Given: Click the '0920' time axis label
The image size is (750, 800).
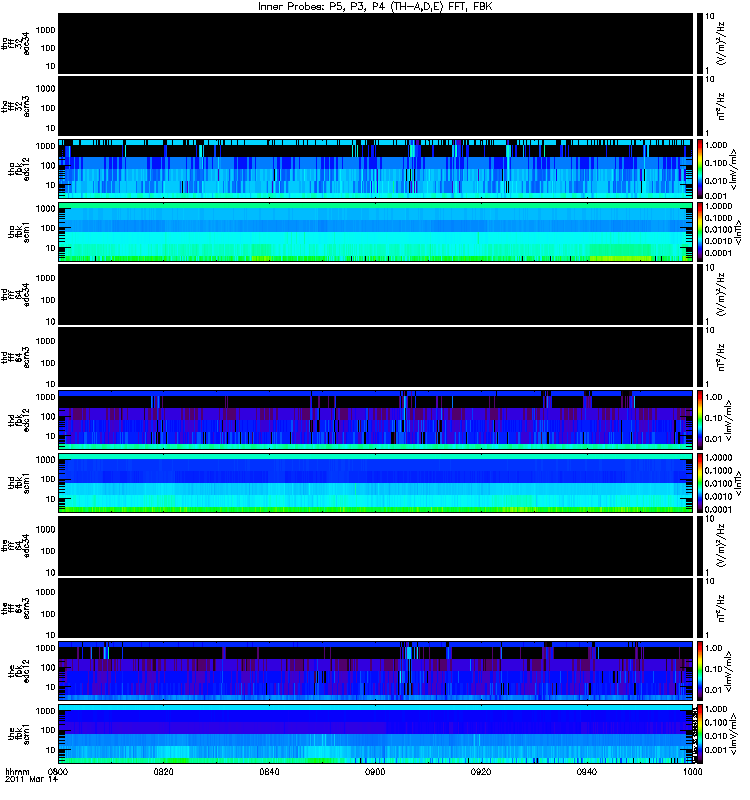Looking at the screenshot, I should (481, 772).
